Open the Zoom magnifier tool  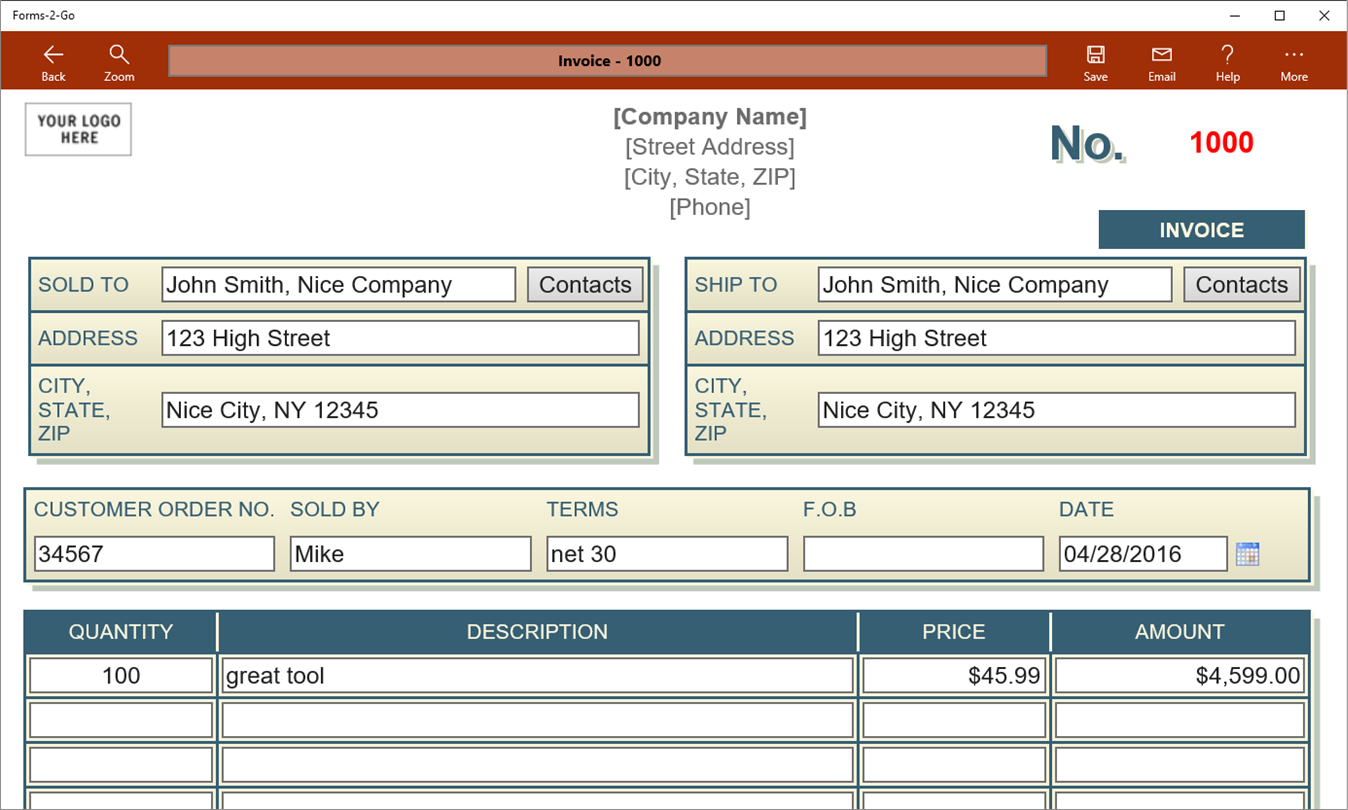pos(119,62)
